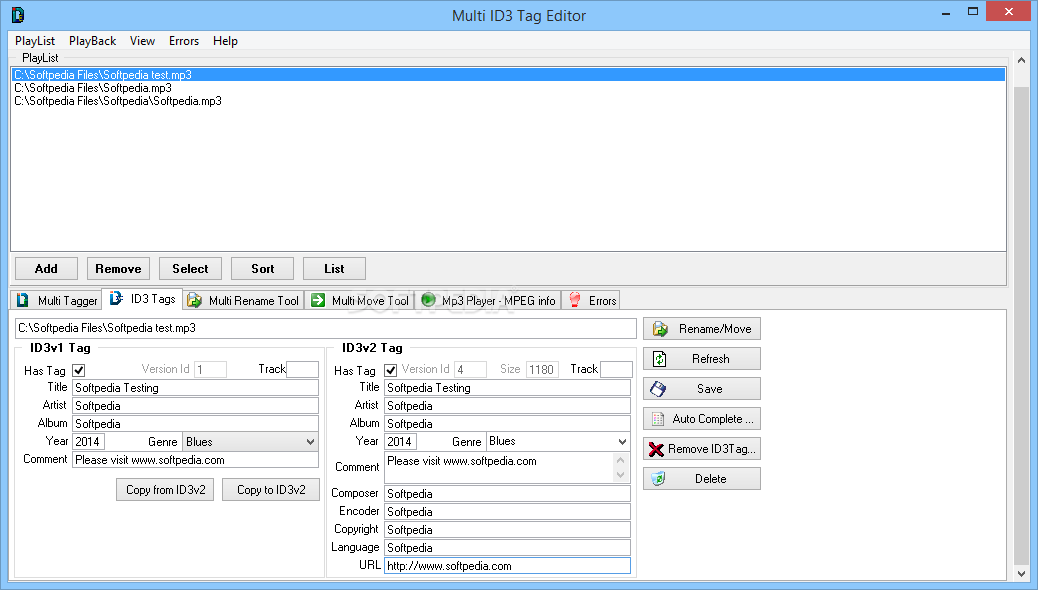Click the Select button
Screen dimensions: 1038x590
191,269
